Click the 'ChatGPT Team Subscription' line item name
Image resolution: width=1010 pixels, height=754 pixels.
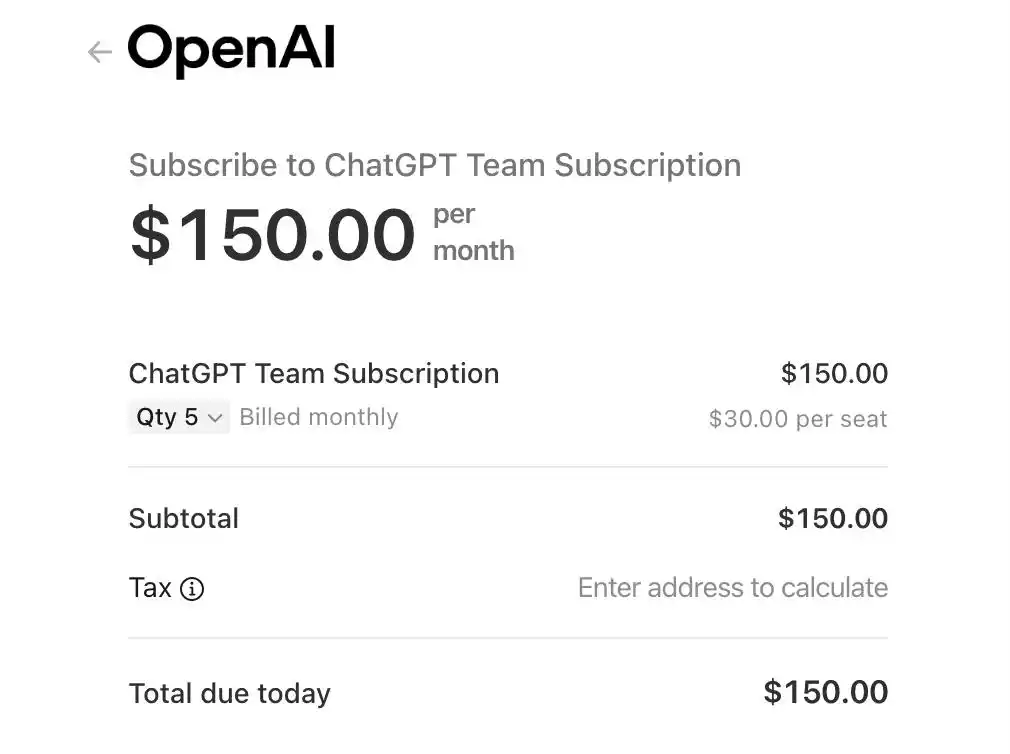point(313,373)
